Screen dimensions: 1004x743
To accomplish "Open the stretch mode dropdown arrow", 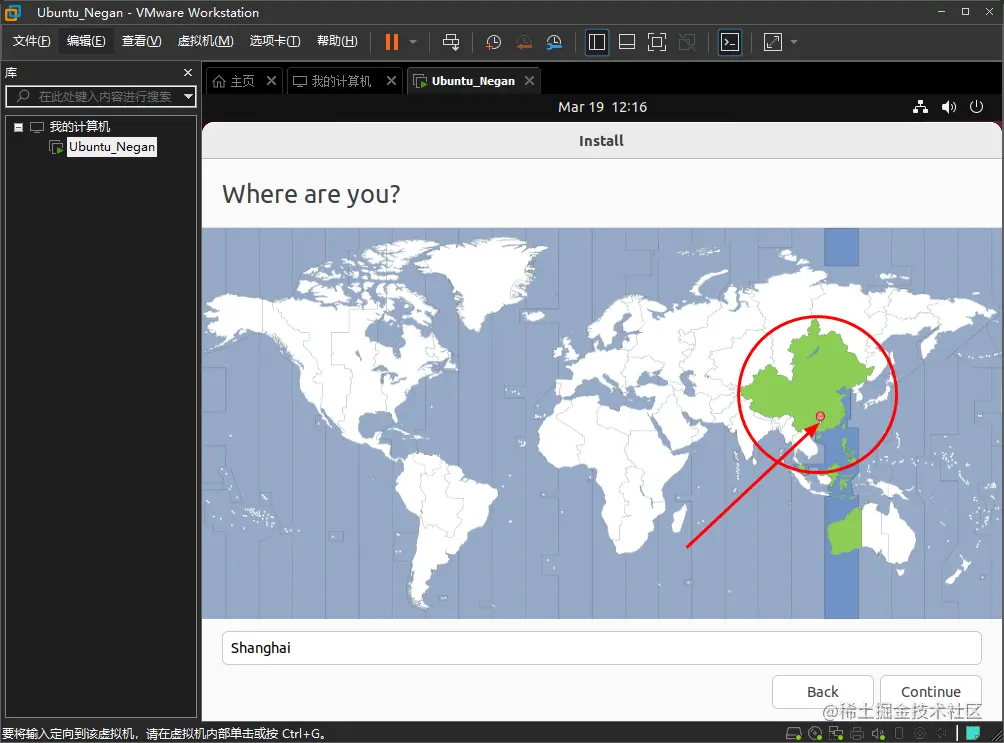I will point(794,42).
